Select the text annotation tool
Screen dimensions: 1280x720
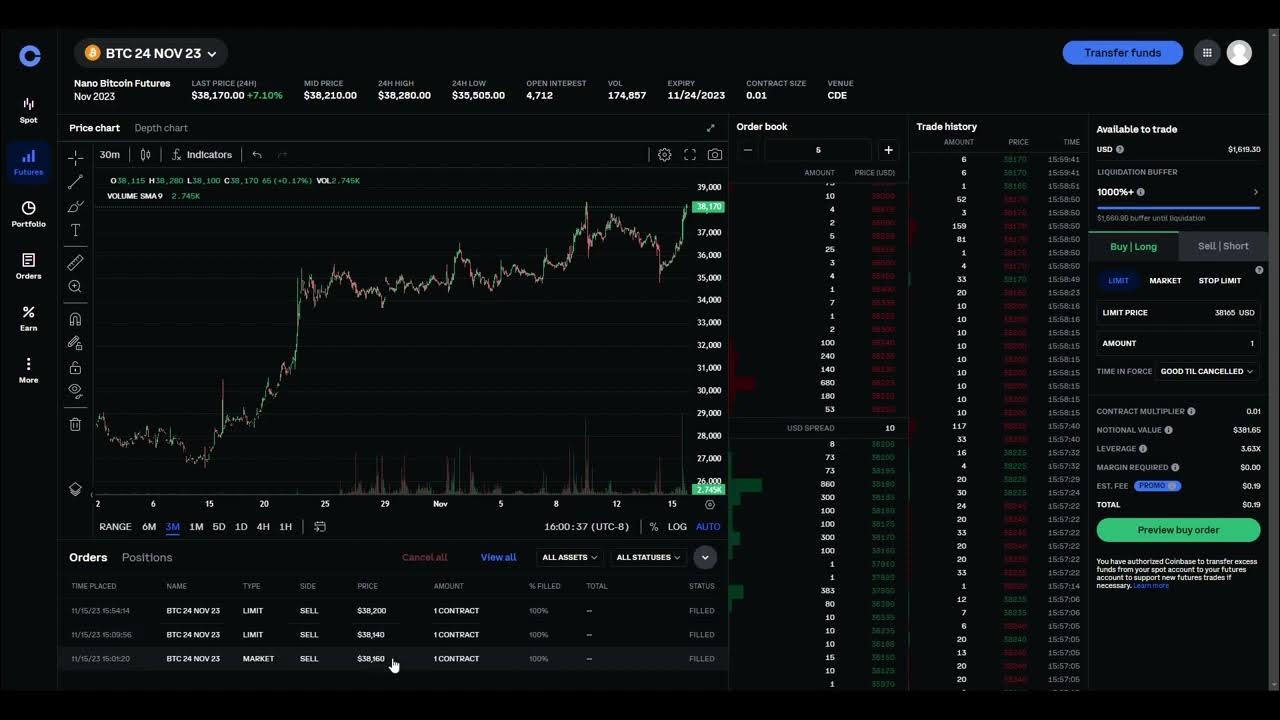tap(75, 230)
